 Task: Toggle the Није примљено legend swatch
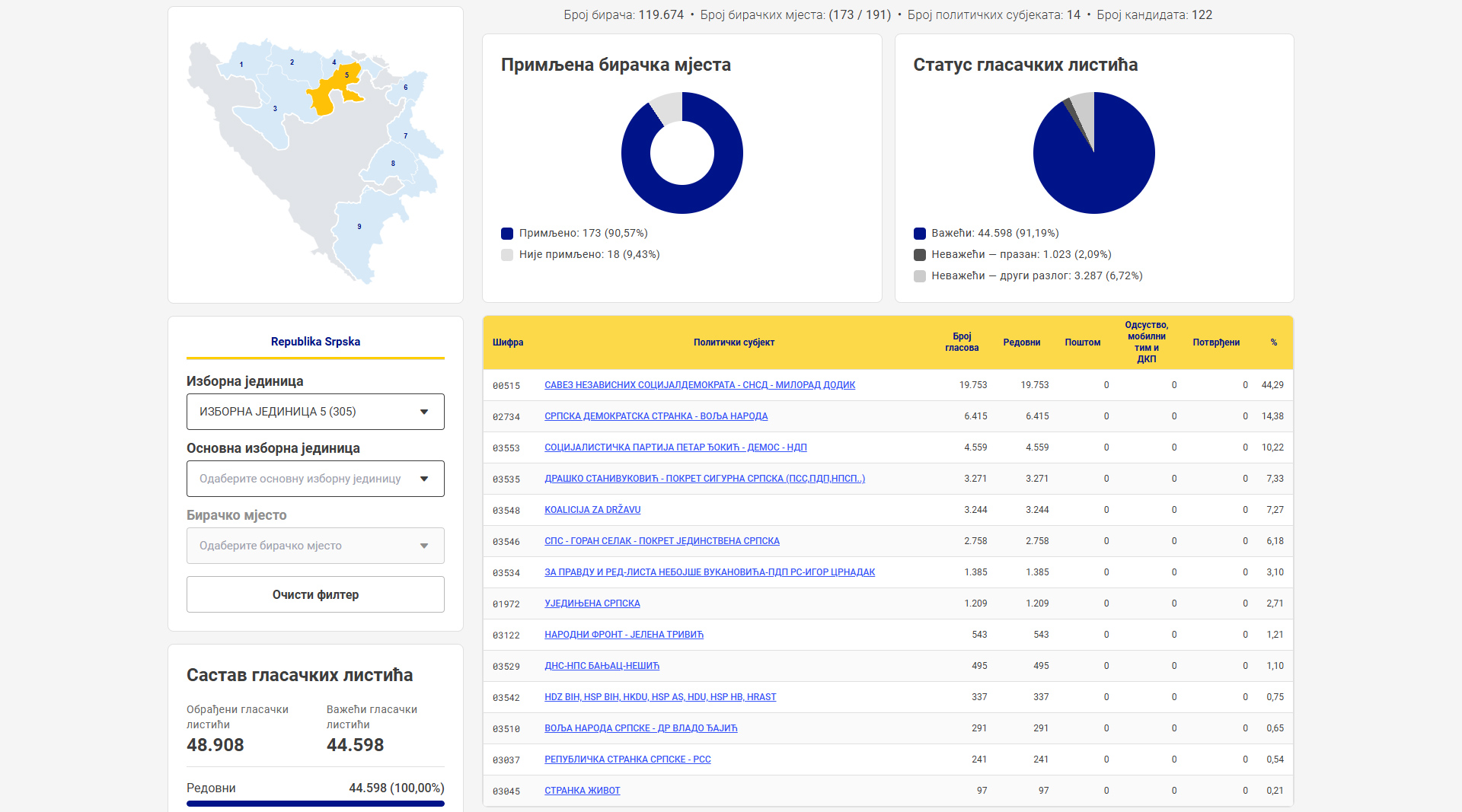pos(507,255)
